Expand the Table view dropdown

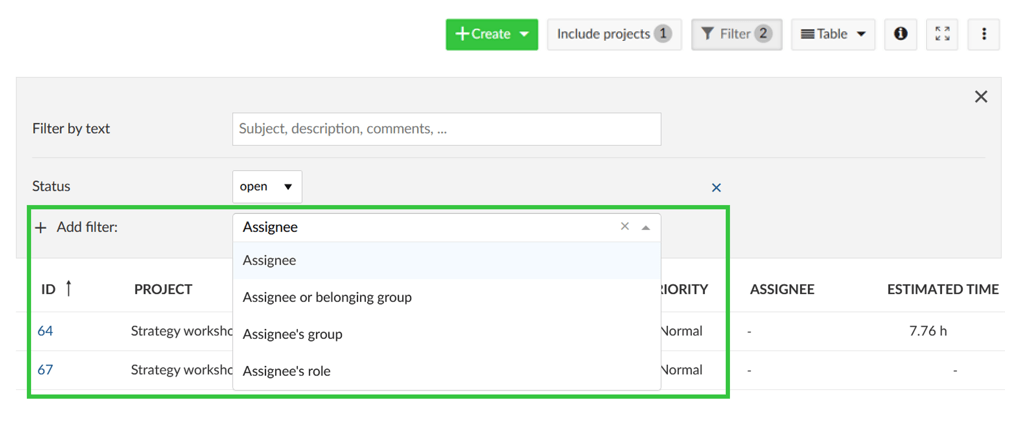[833, 34]
